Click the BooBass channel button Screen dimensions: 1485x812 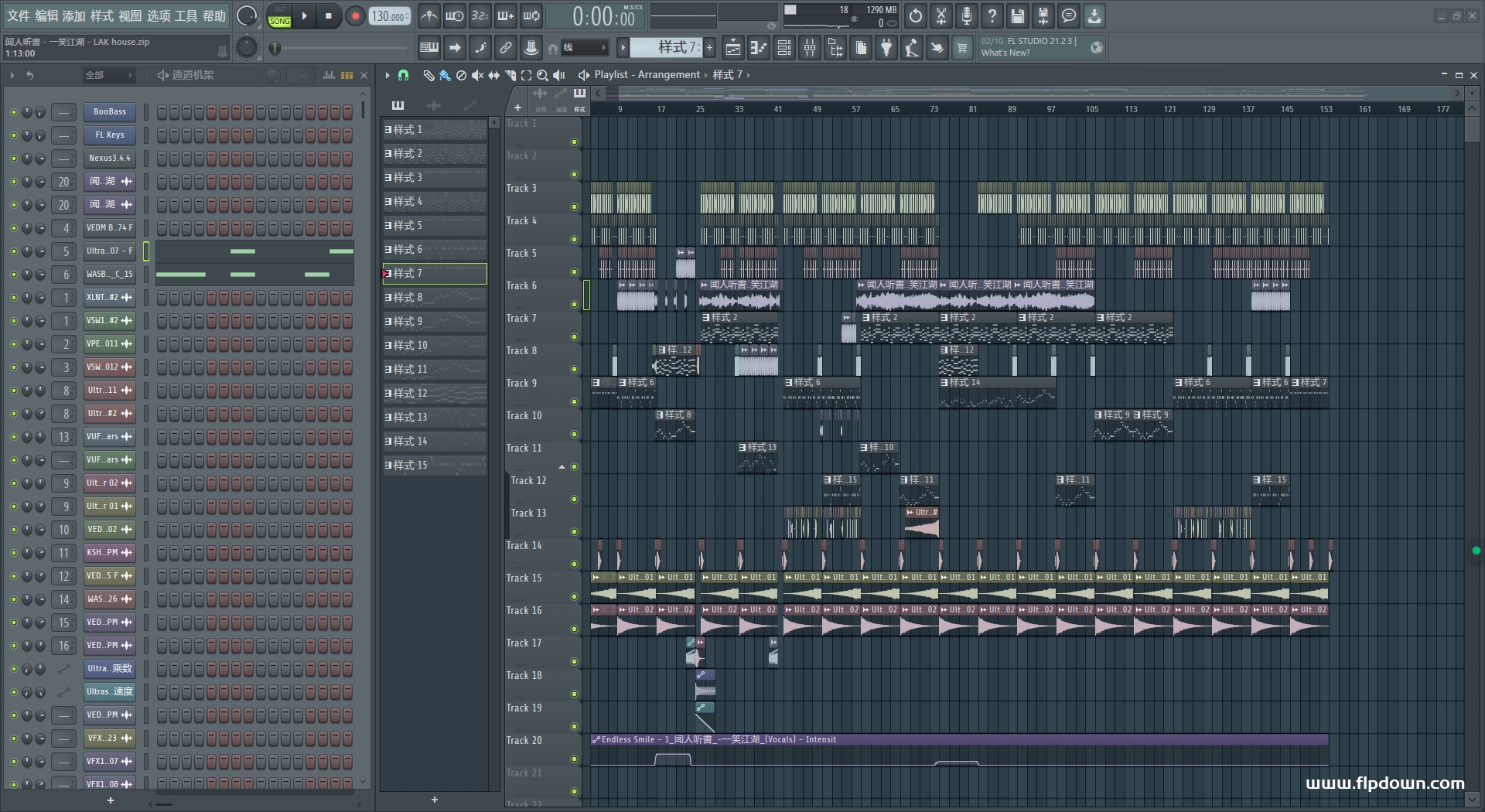(x=110, y=112)
